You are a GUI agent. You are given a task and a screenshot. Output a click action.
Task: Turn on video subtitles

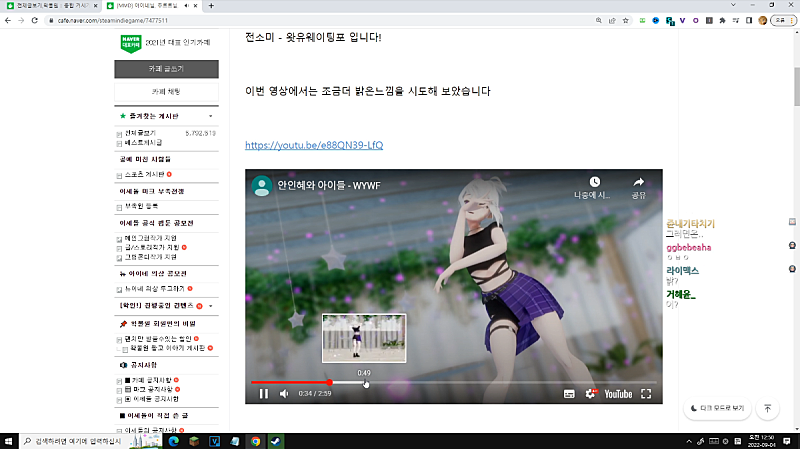click(568, 394)
